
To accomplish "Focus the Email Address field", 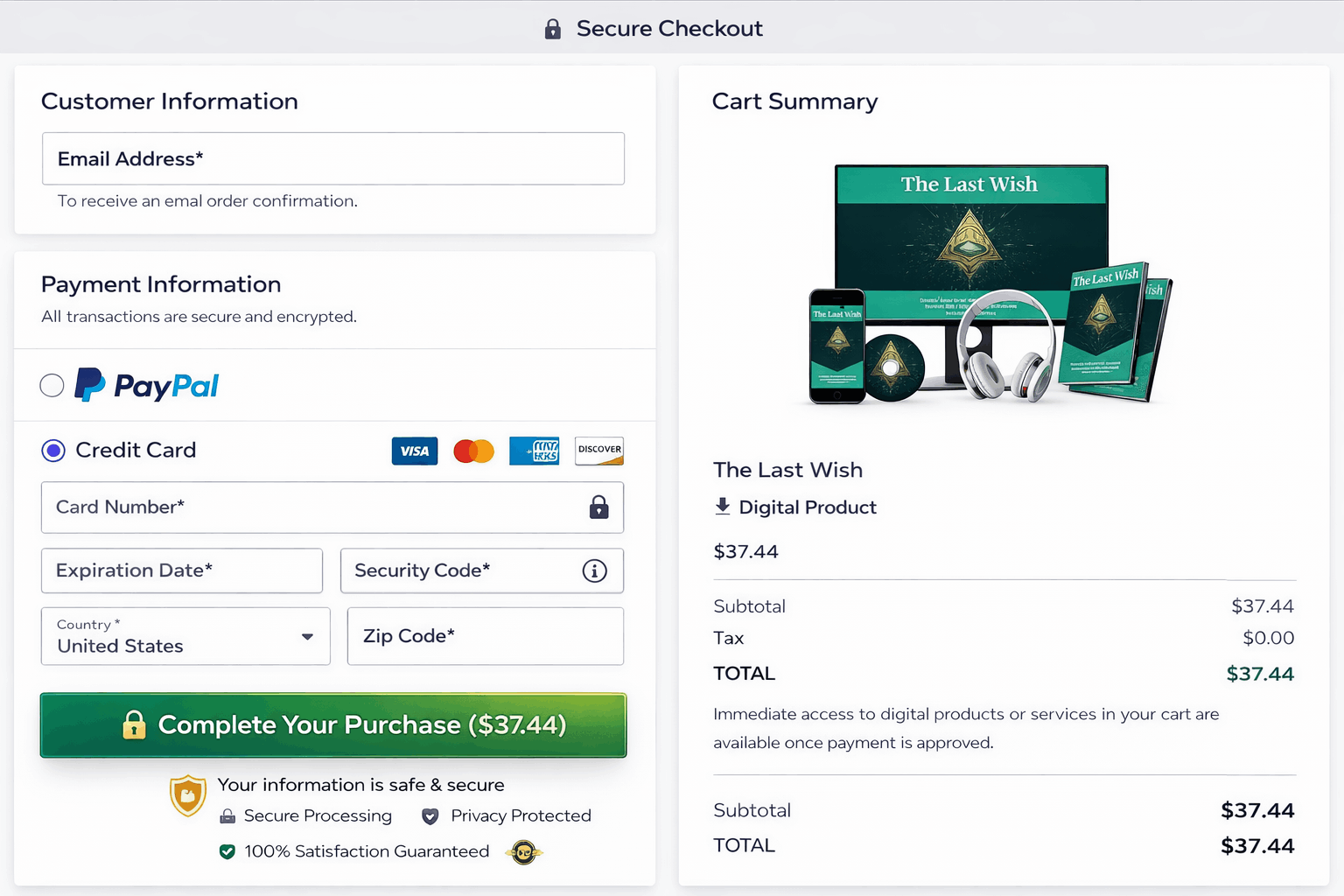I will pos(333,158).
